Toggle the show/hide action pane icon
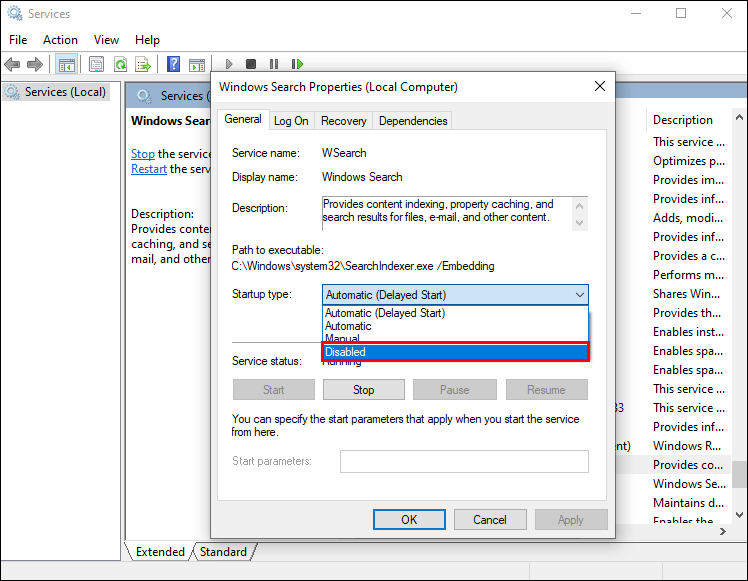This screenshot has height=581, width=748. (x=197, y=64)
